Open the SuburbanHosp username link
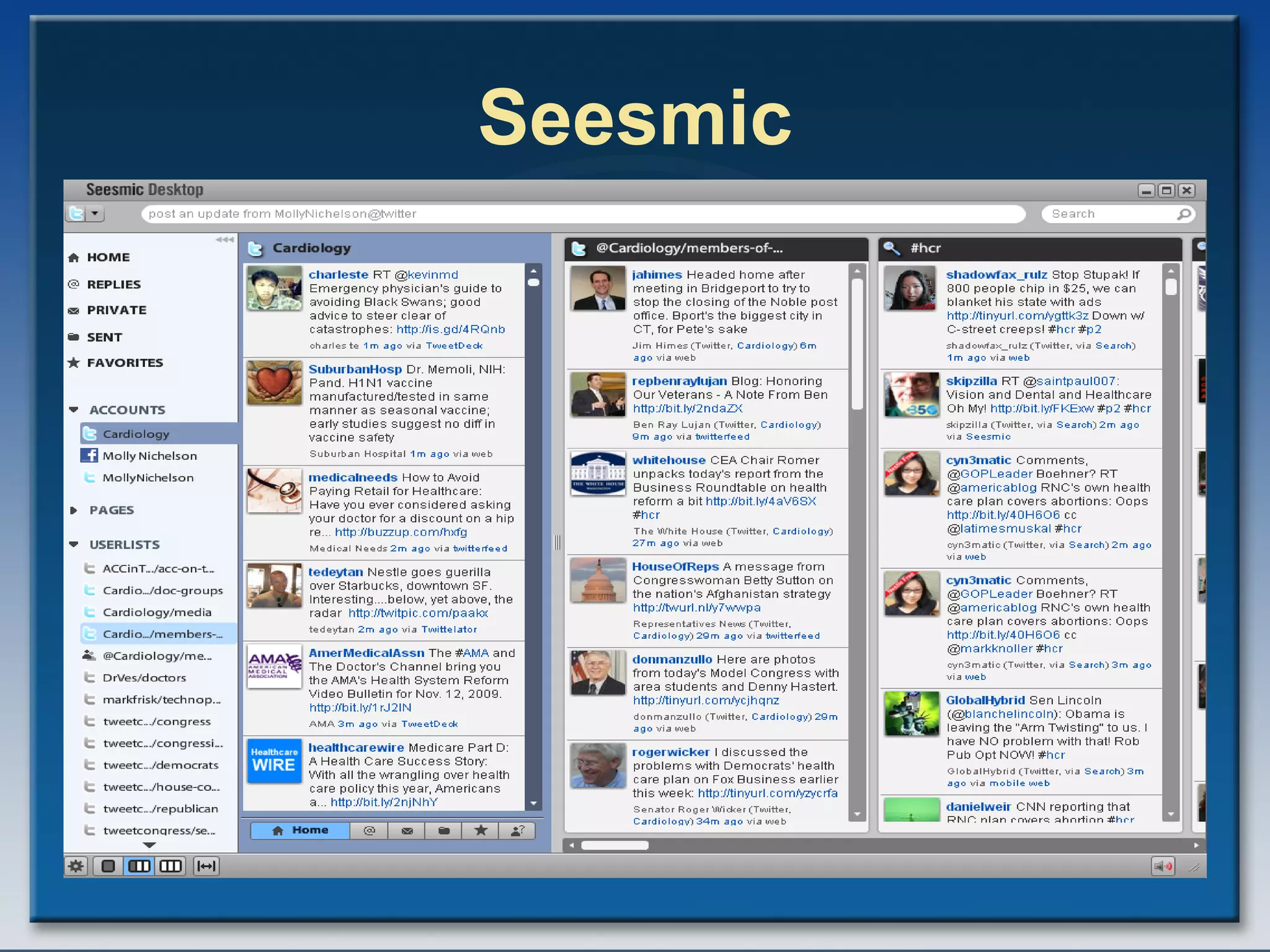The image size is (1270, 952). [x=355, y=369]
